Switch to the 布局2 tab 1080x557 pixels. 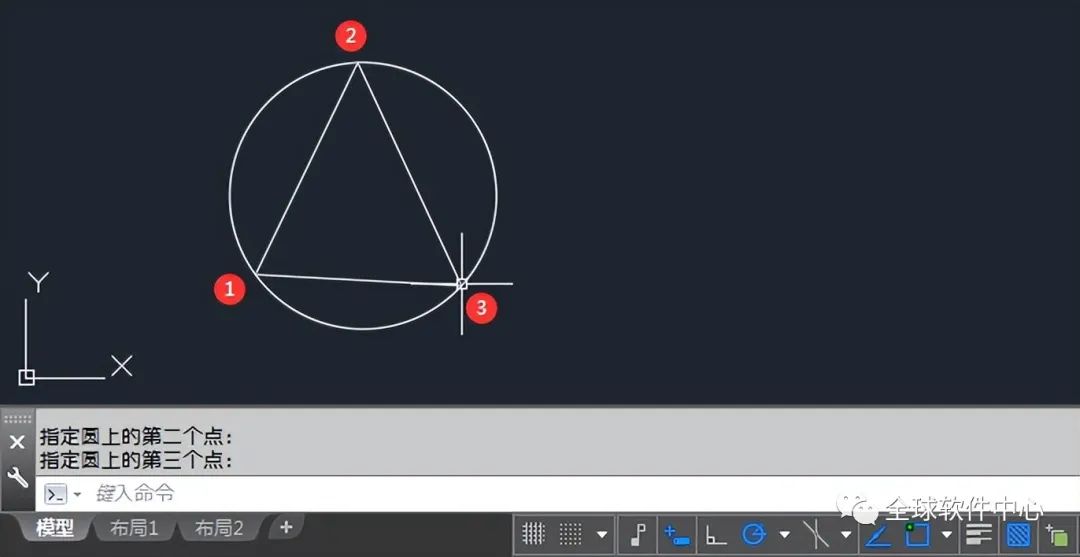tap(219, 528)
